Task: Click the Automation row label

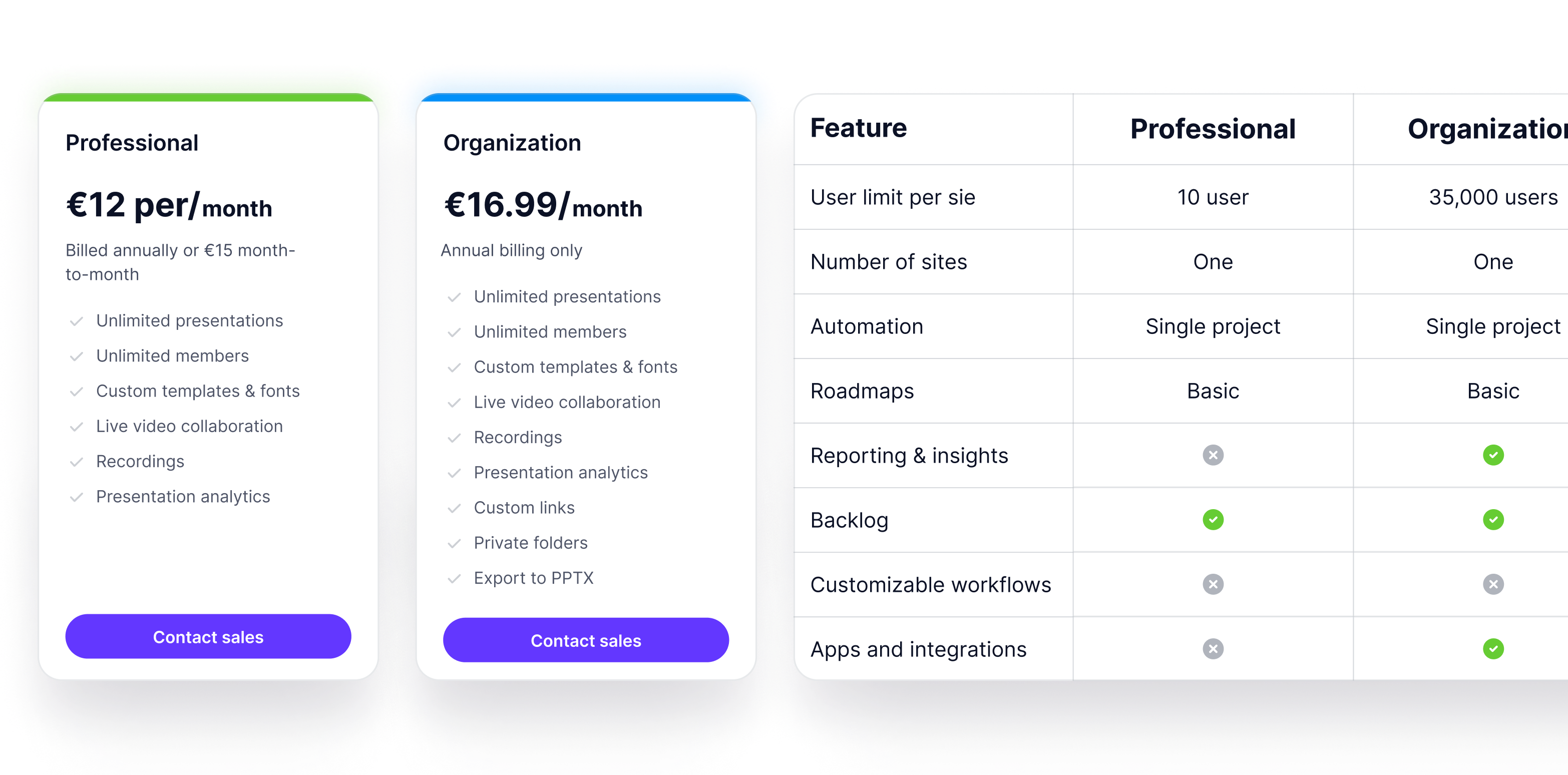Action: click(x=867, y=327)
